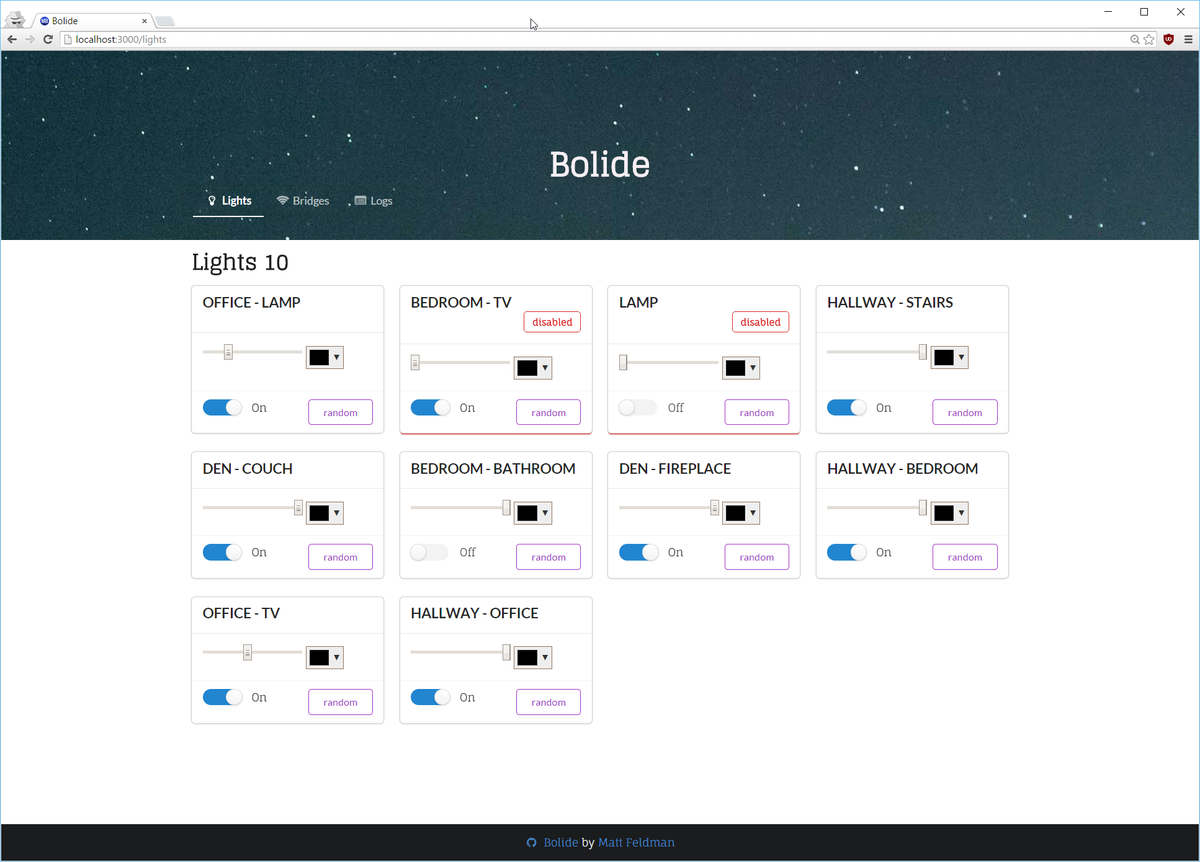
Task: Click the zoom magnifier icon in address bar
Action: click(1135, 39)
